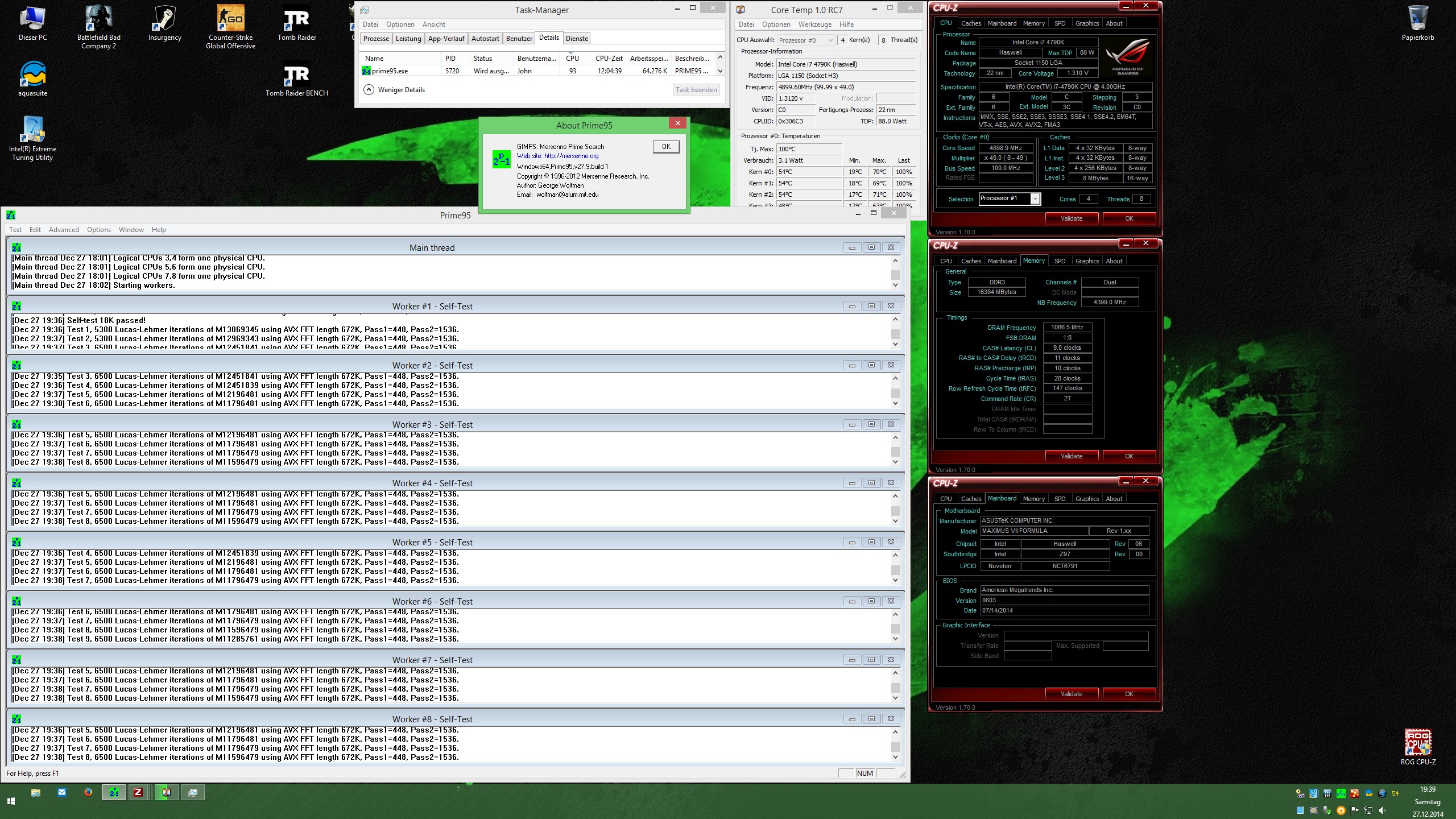
Task: Open Prime95 Options menu
Action: click(99, 230)
